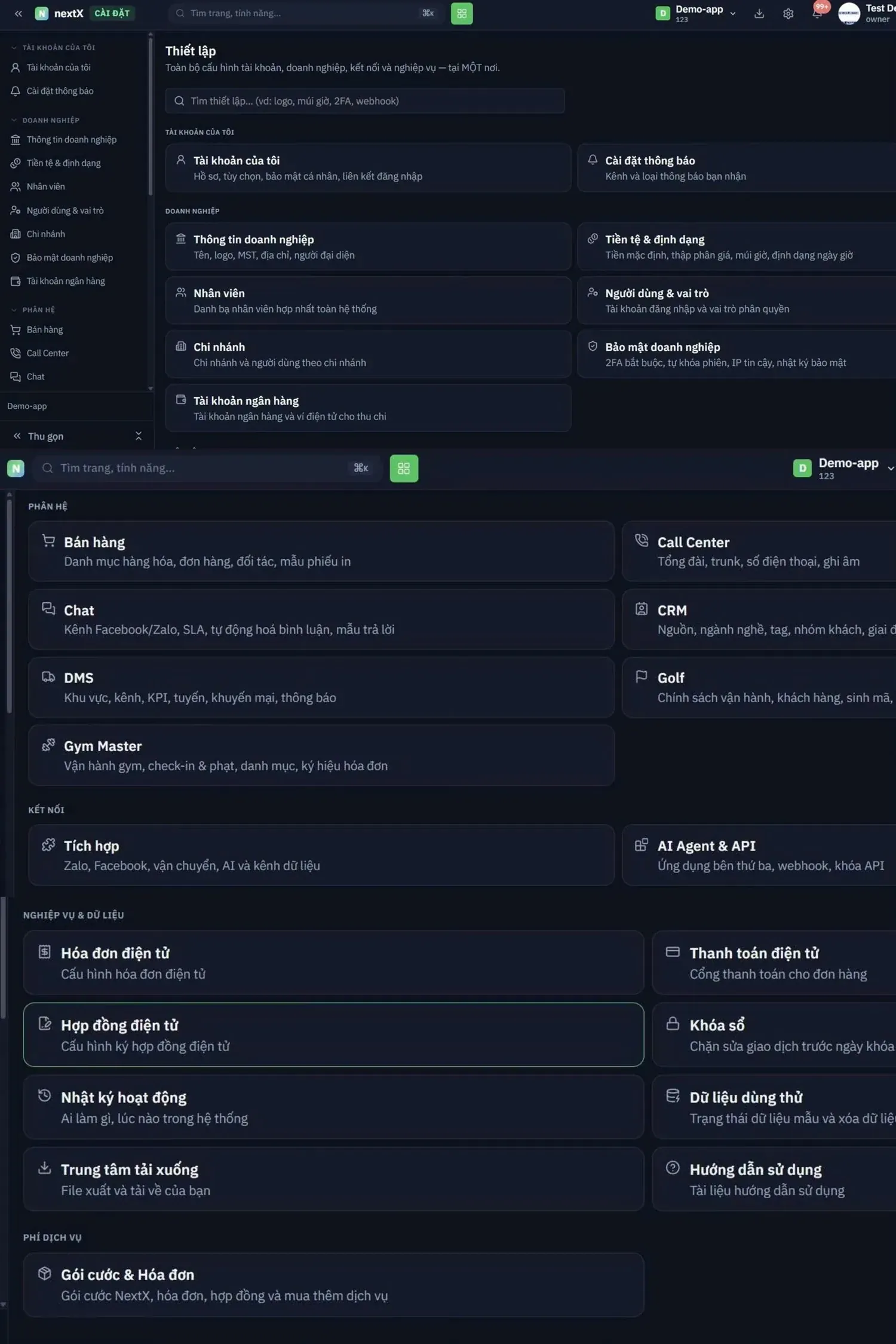The height and width of the screenshot is (1344, 896).
Task: Collapse the Doanh nghiệp sidebar section
Action: [45, 120]
